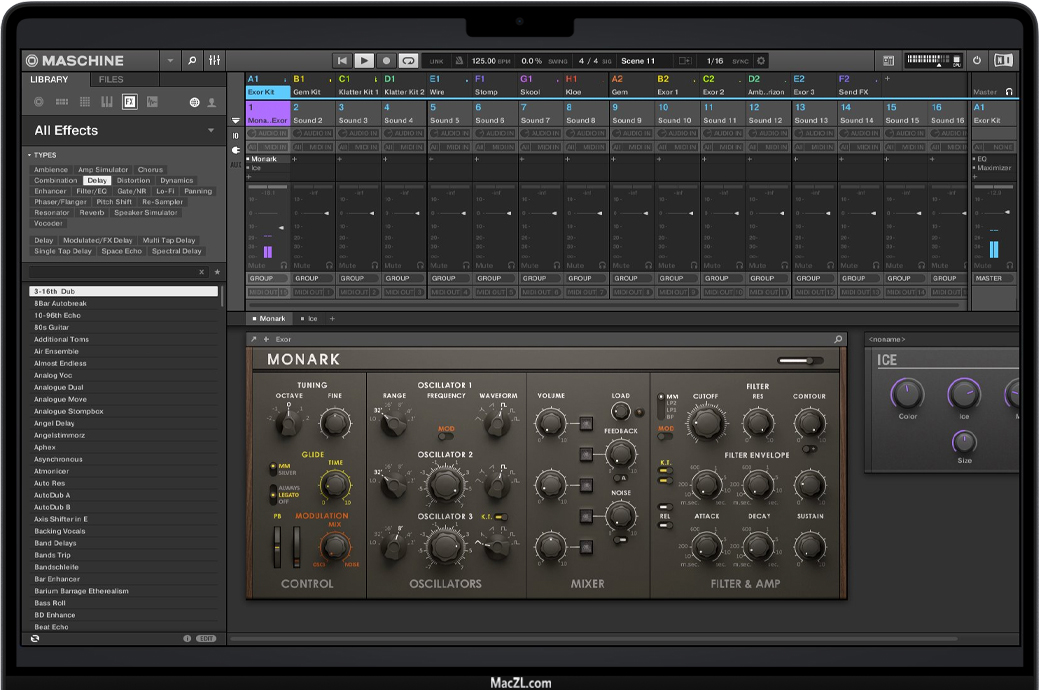Toggle Oscillator 1 MOD switch in Monark
Screen dimensions: 1040x690
pyautogui.click(x=446, y=434)
